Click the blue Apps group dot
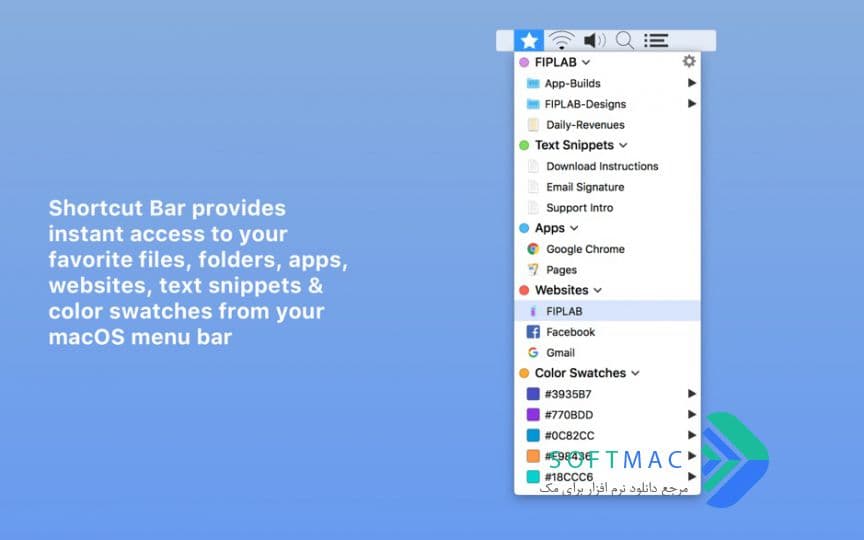864x540 pixels. point(524,228)
